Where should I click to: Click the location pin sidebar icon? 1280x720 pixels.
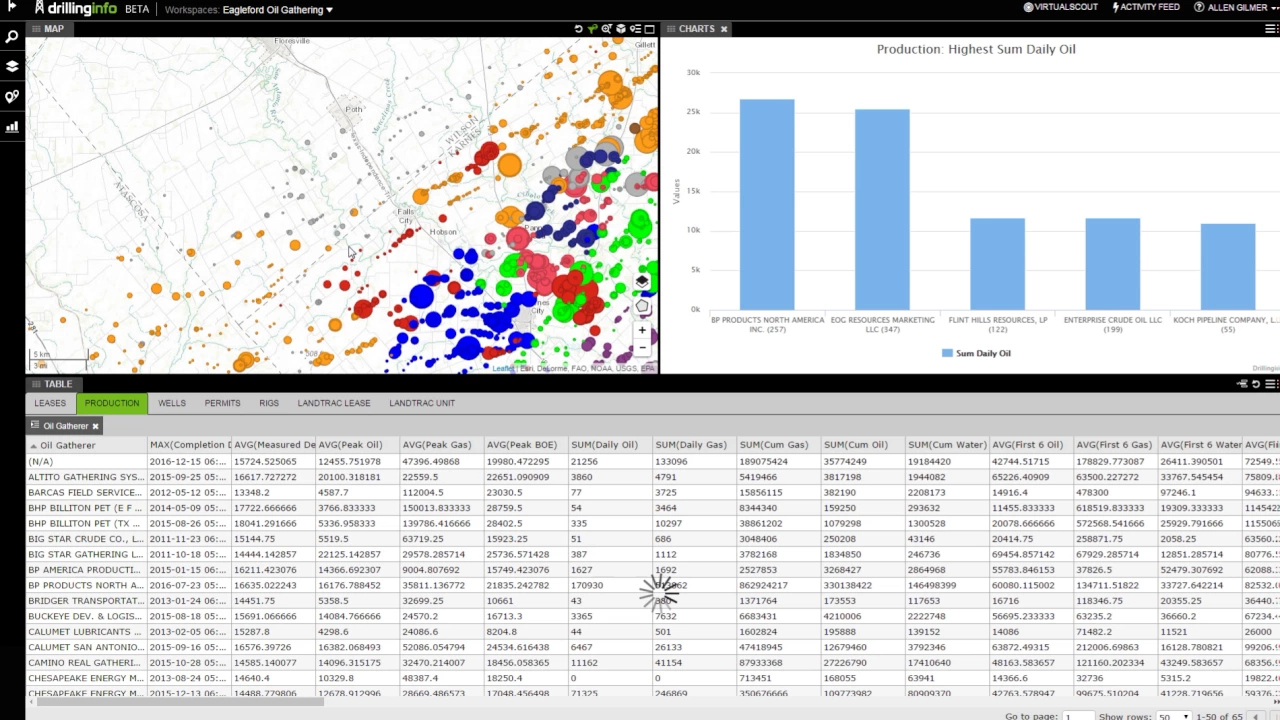coord(12,97)
